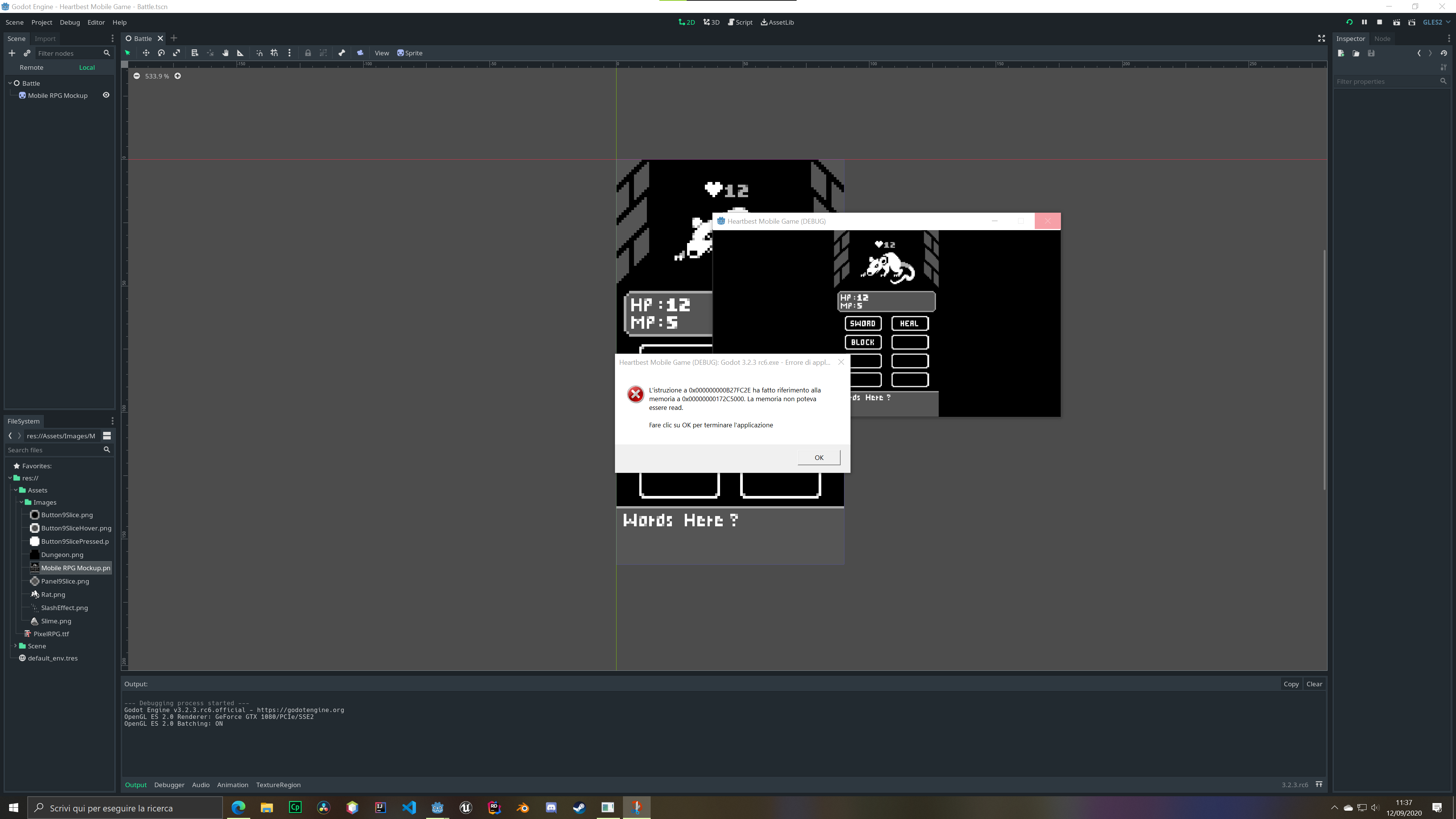Screen dimensions: 1456x819
Task: Expand the Scene folder in FileSystem
Action: coord(15,645)
